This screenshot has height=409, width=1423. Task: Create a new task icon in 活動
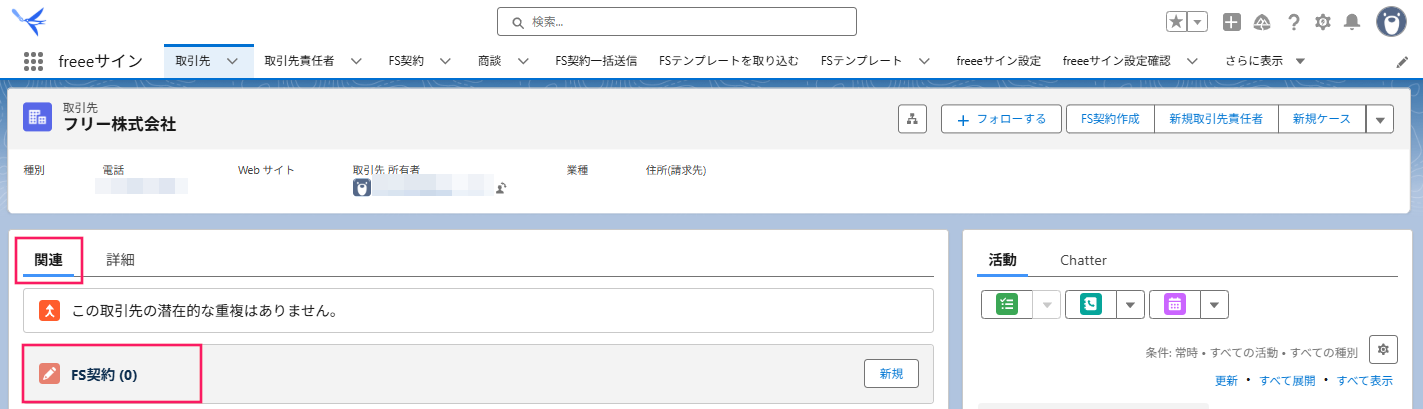coord(1007,305)
